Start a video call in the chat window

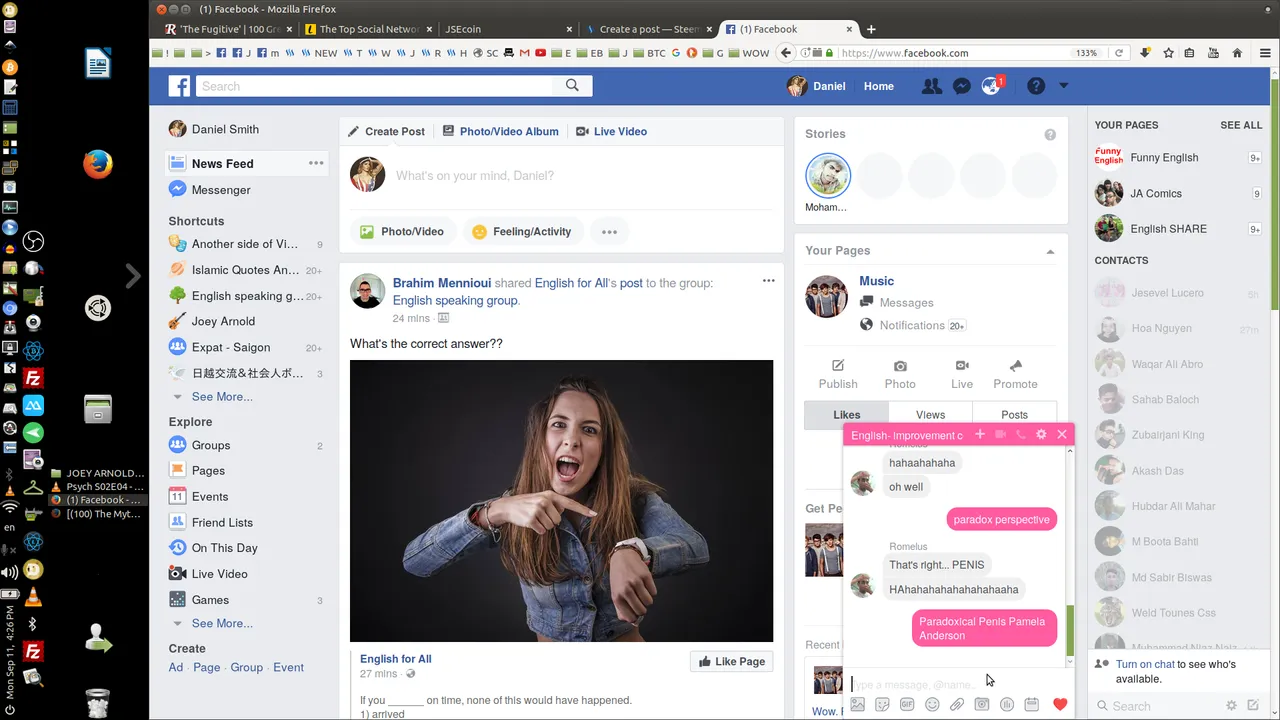1000,434
